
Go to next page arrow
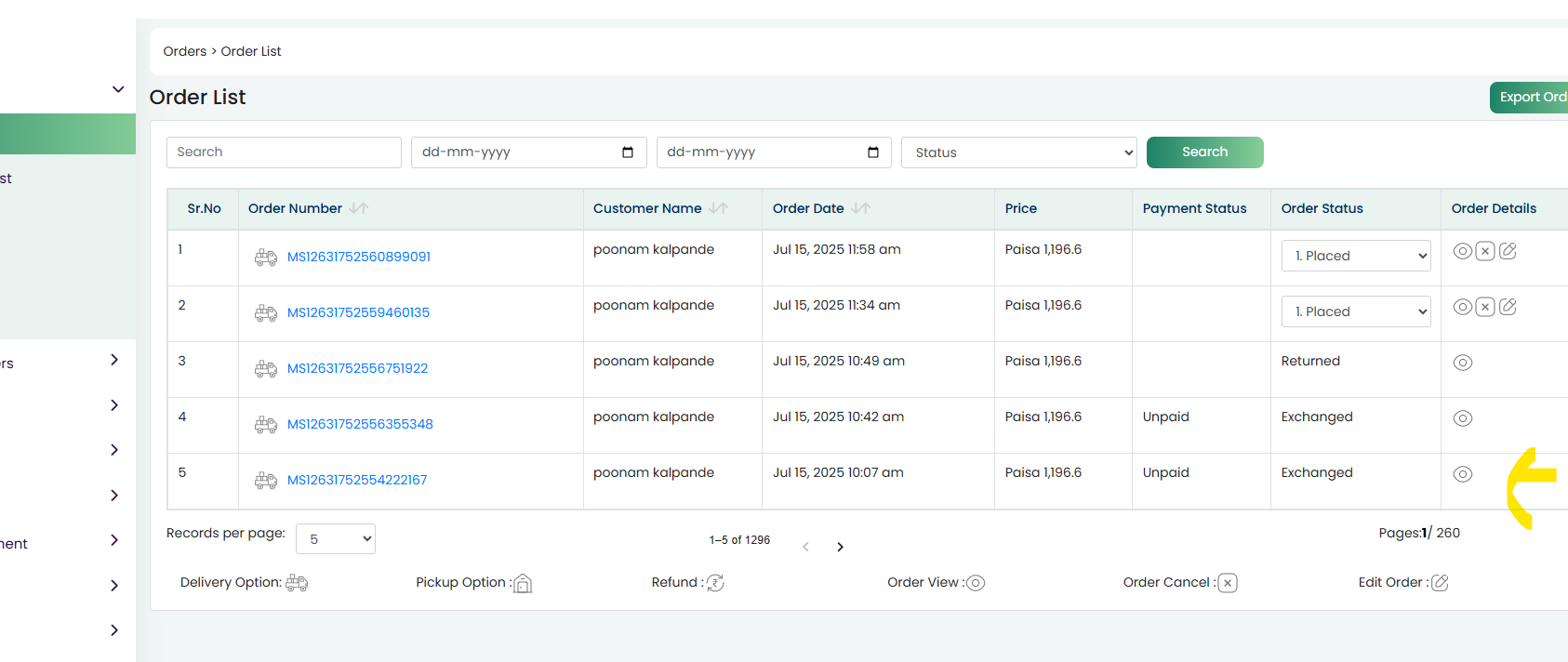tap(840, 547)
